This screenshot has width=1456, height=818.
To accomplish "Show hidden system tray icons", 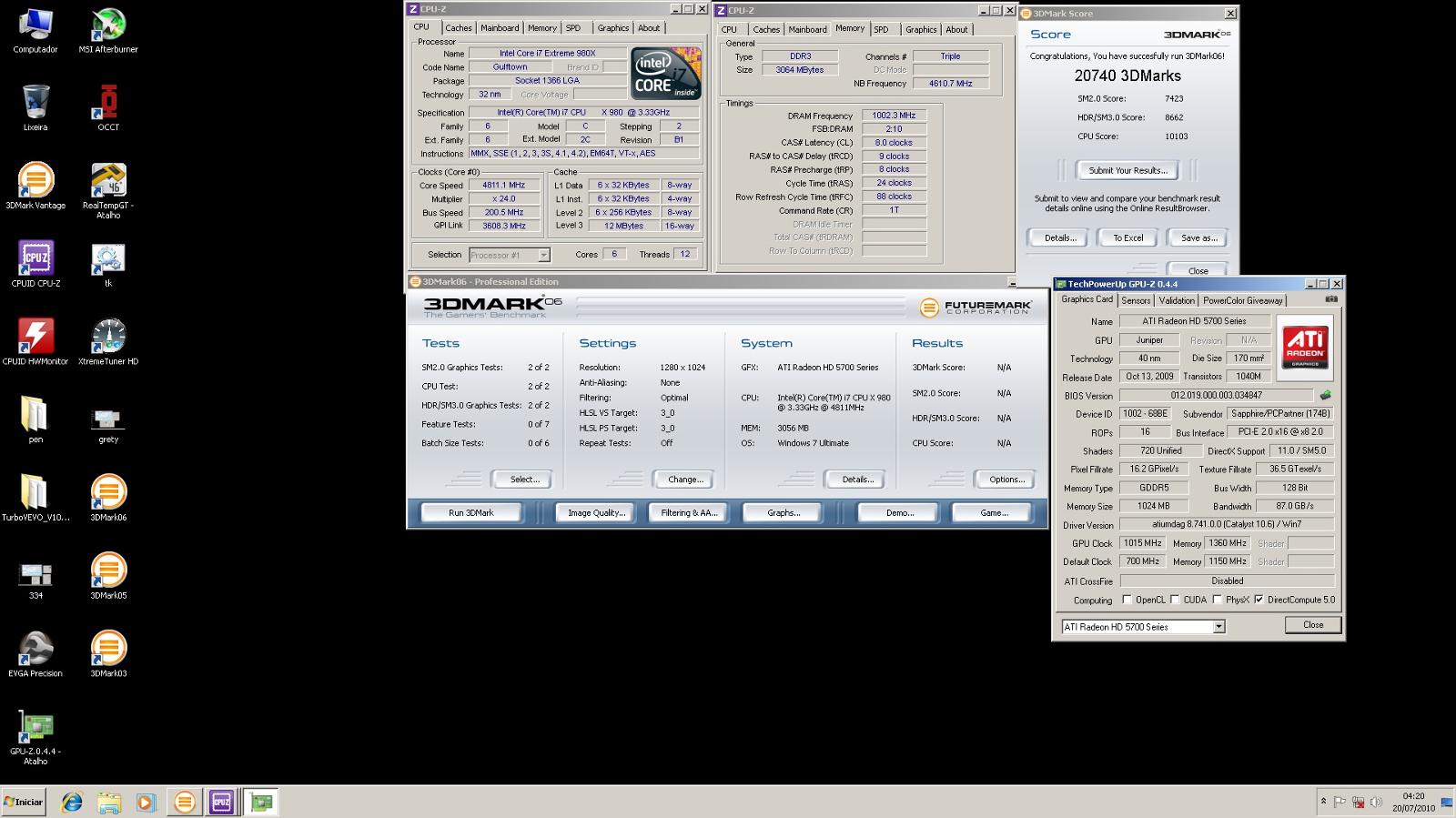I will pyautogui.click(x=1323, y=802).
